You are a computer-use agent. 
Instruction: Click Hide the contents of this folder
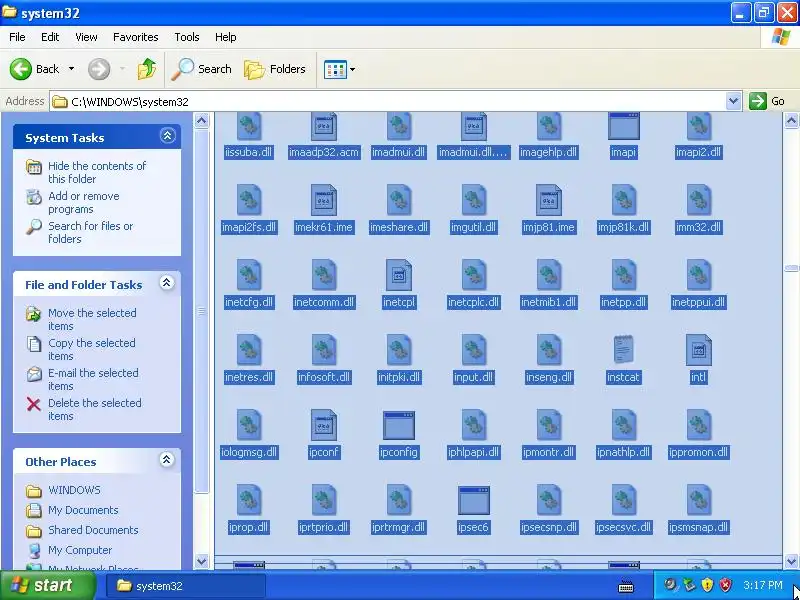tap(97, 172)
